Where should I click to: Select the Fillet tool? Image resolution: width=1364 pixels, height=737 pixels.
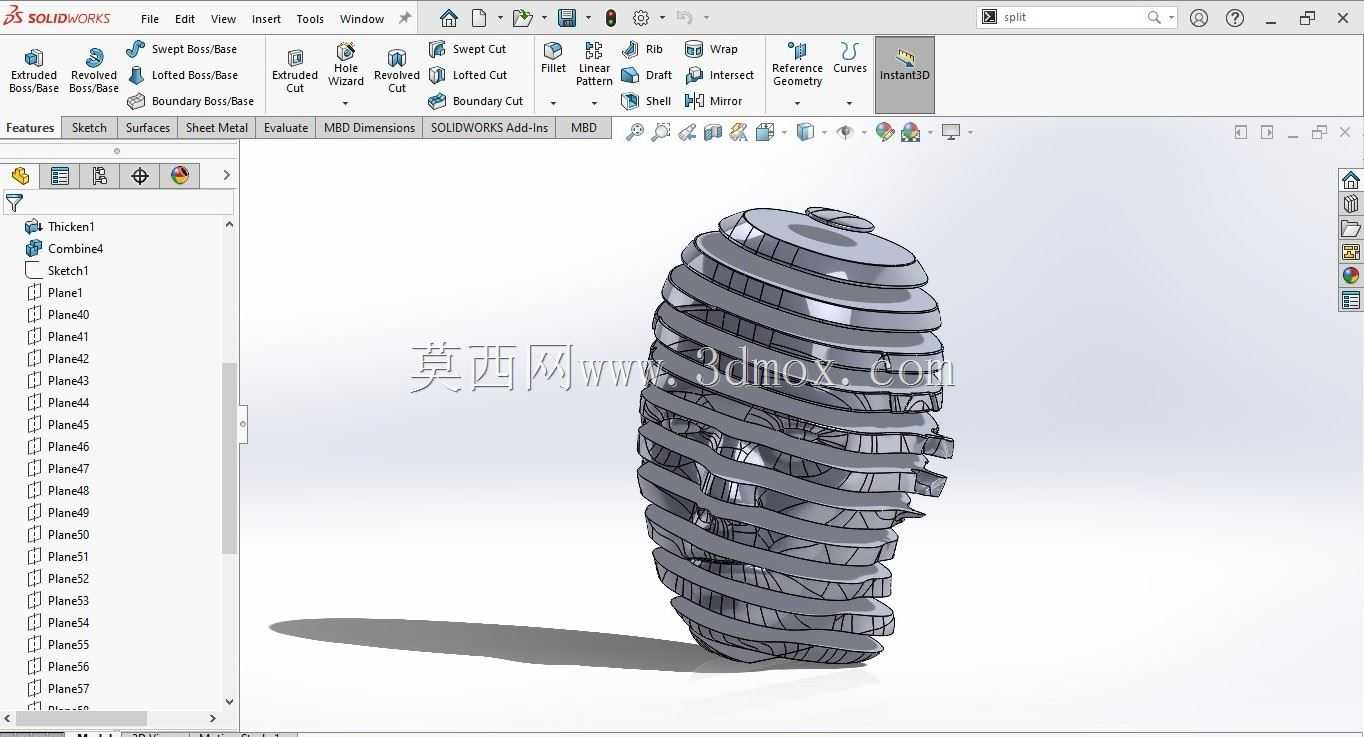coord(553,58)
